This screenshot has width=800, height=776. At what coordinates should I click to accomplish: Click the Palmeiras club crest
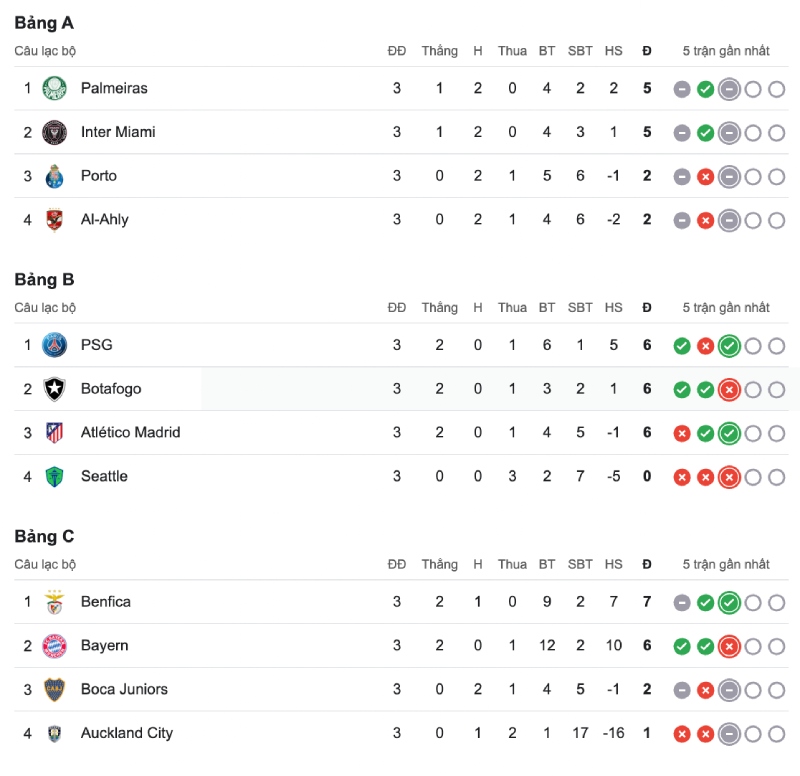(x=54, y=88)
